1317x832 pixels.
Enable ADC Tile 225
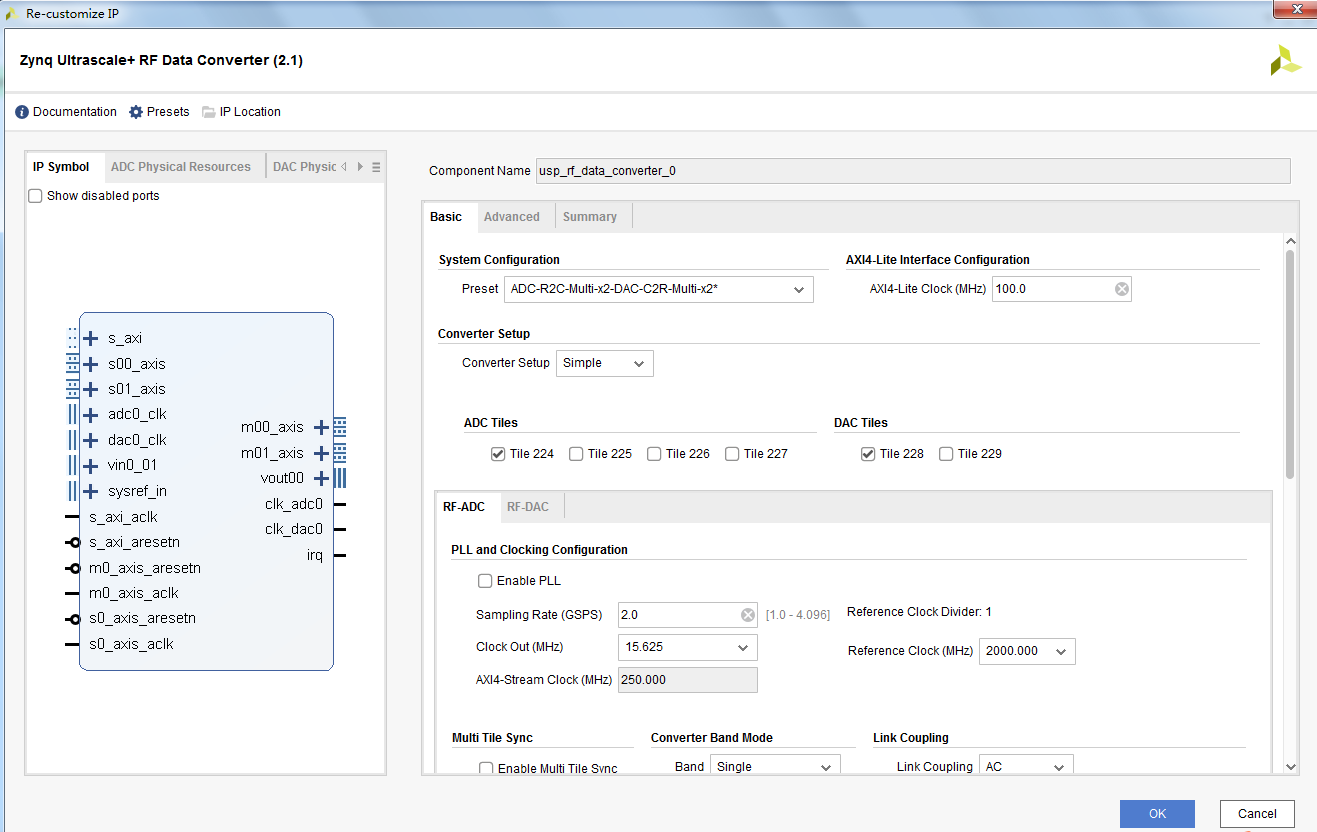(x=576, y=453)
